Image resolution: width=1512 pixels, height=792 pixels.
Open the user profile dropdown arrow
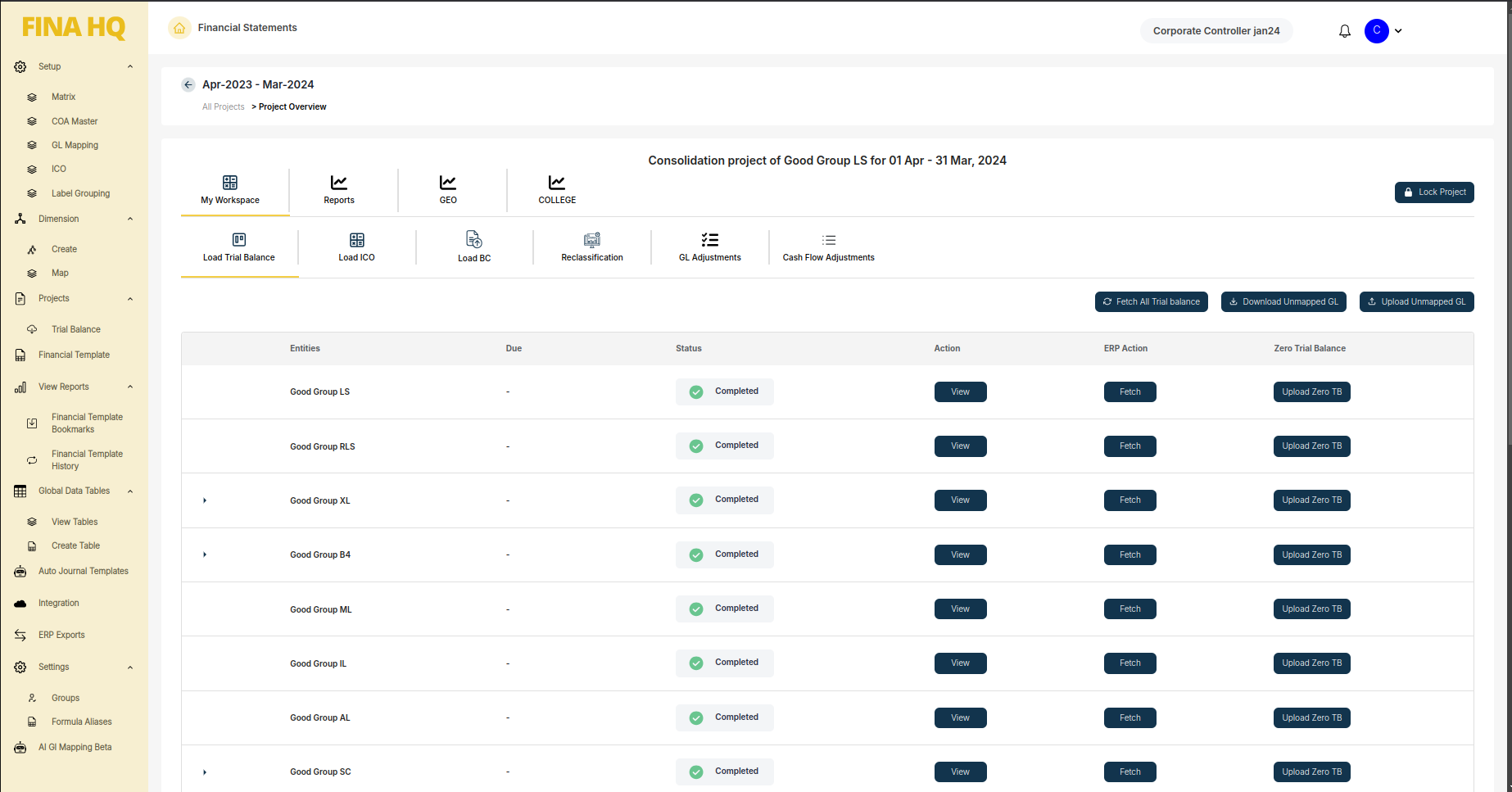tap(1398, 31)
